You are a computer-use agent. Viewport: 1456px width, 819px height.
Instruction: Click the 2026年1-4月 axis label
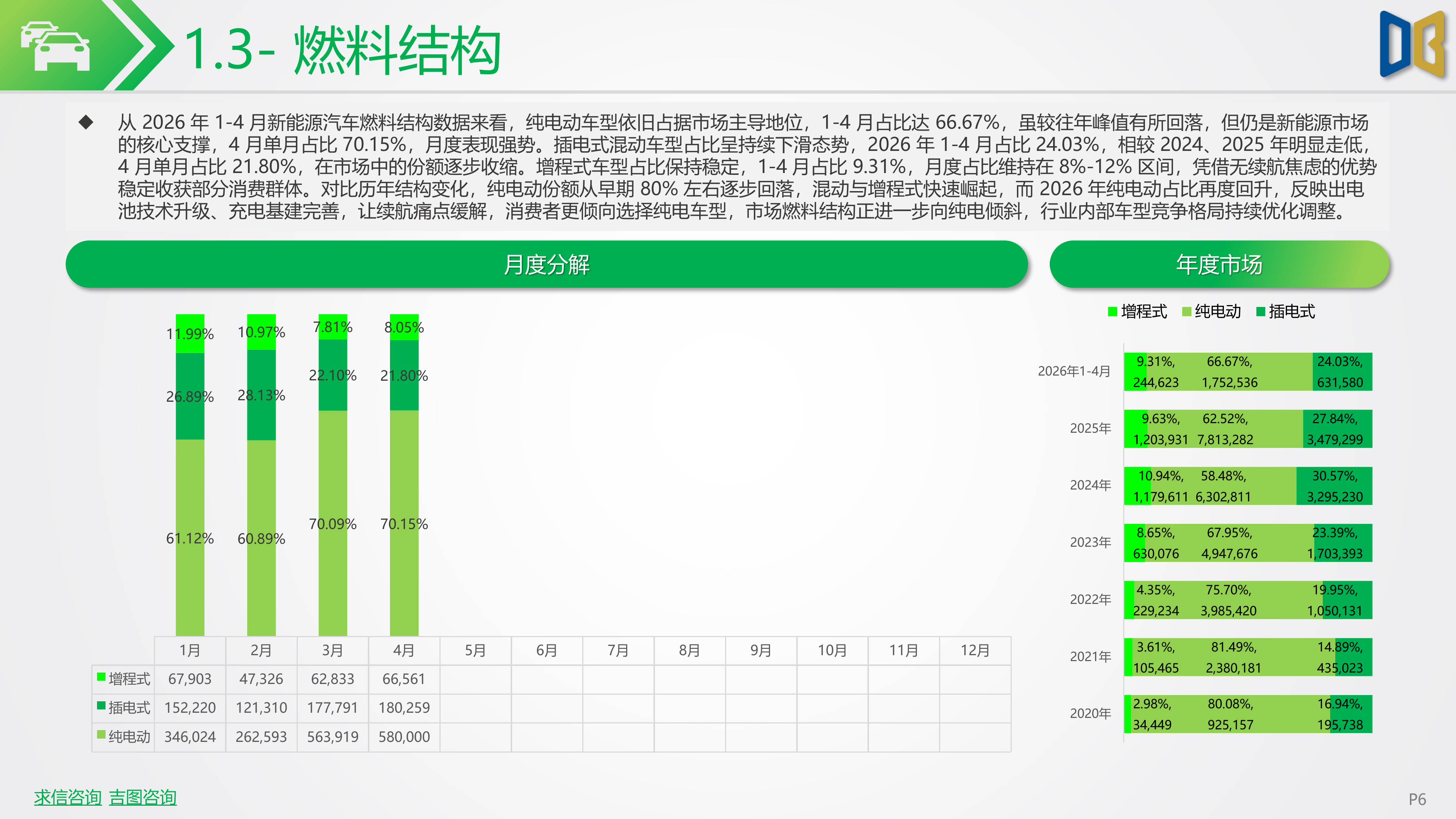point(1074,372)
